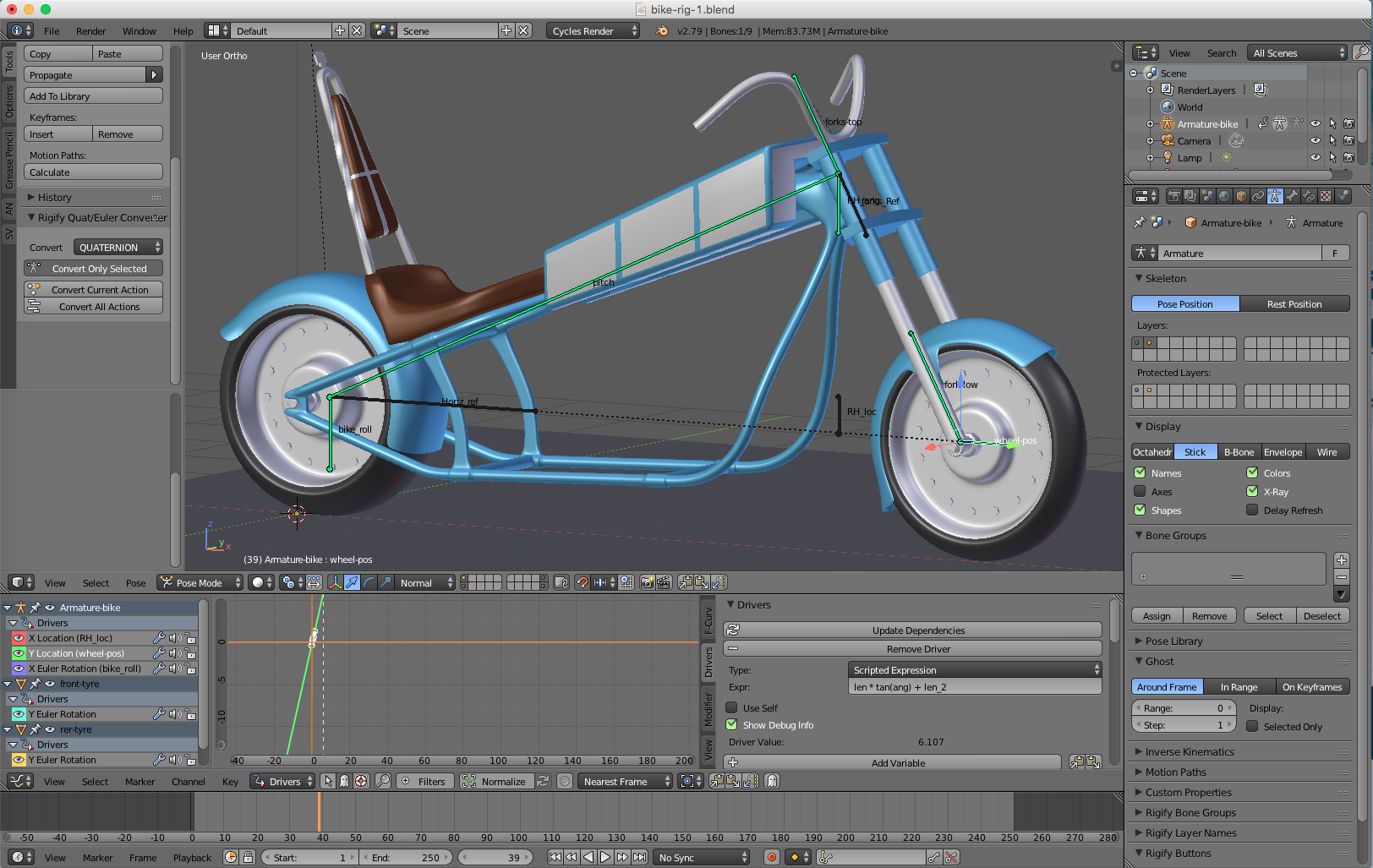
Task: Click the Convert All Actions button
Action: 99,307
